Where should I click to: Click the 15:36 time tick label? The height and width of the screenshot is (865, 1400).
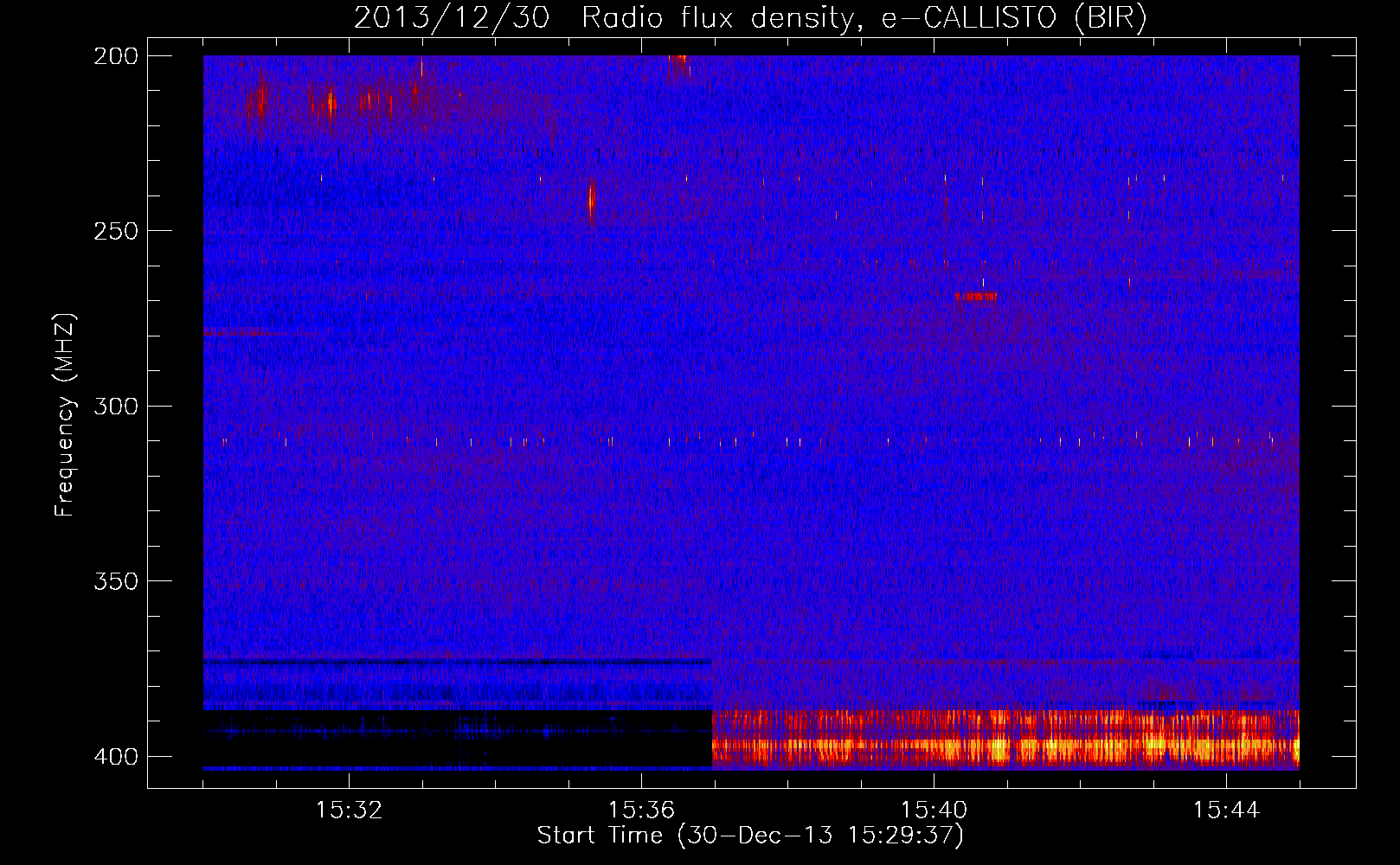pos(642,811)
